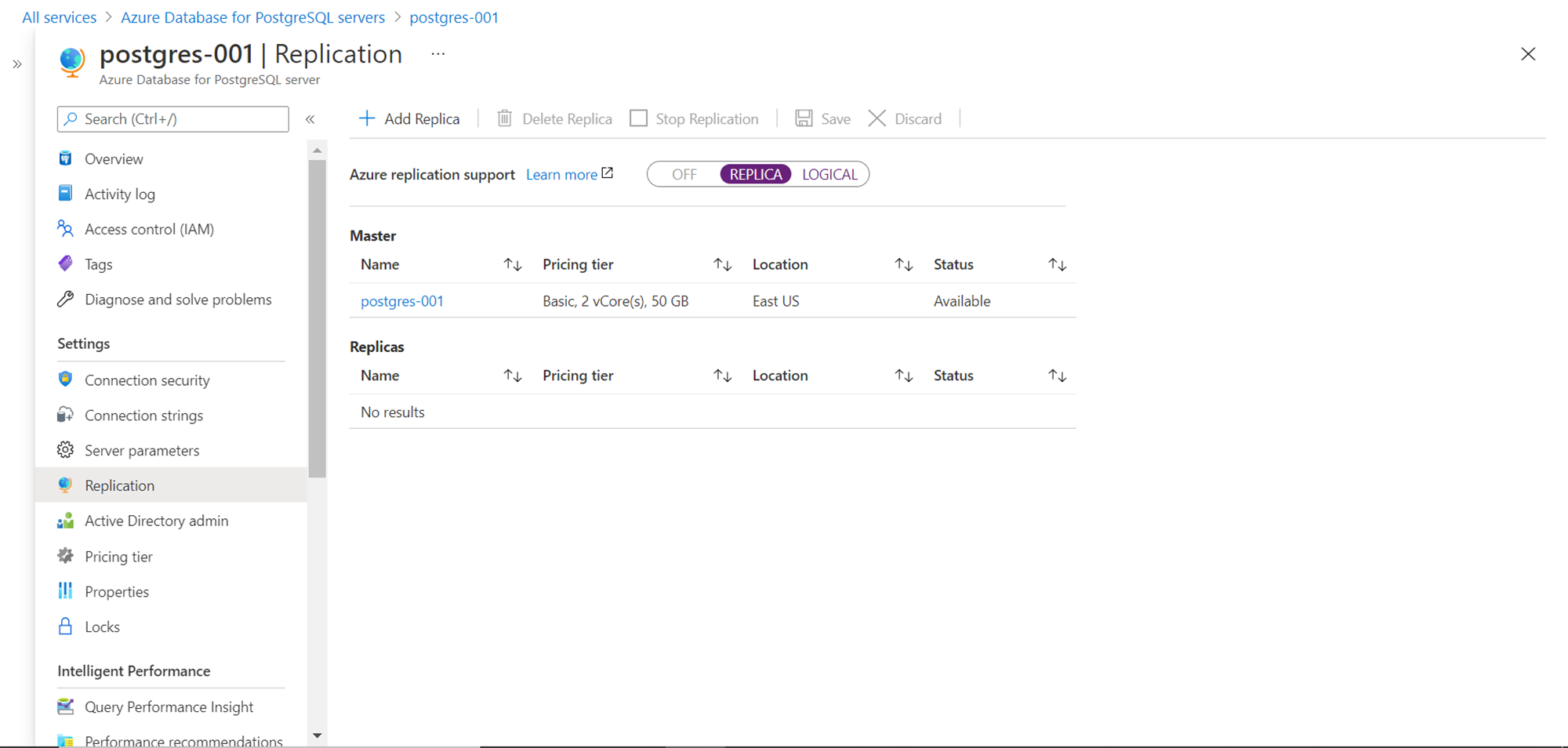The height and width of the screenshot is (748, 1568).
Task: Click the Connection security shield icon
Action: [x=66, y=379]
